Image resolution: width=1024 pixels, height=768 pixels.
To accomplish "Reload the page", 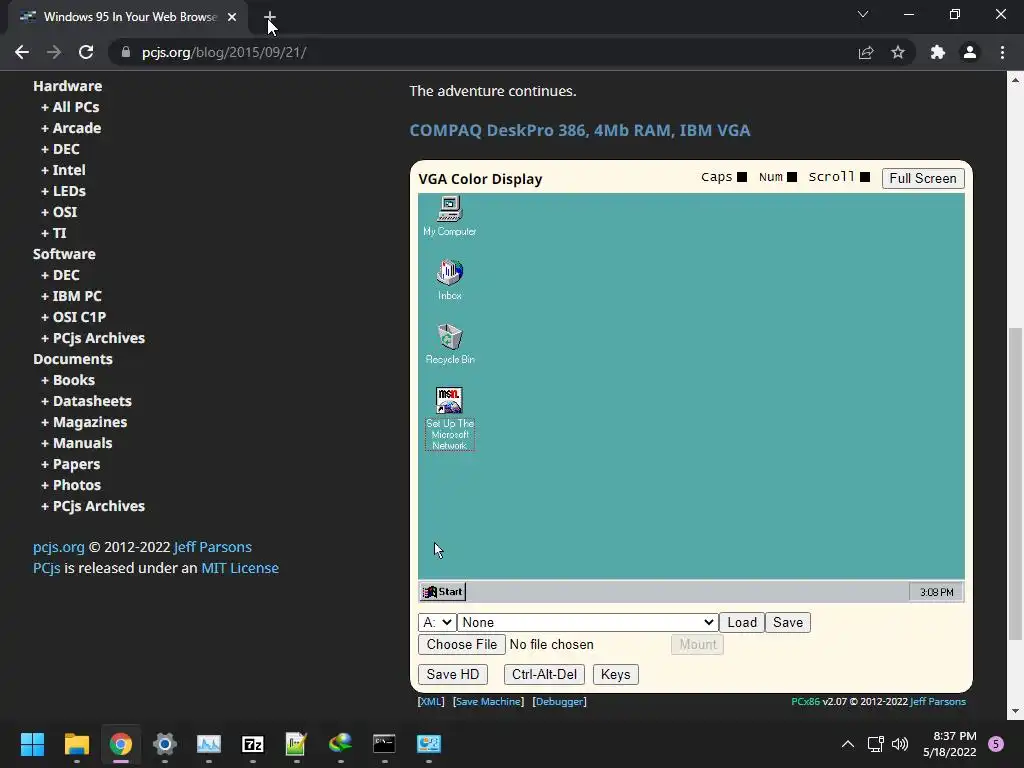I will [86, 52].
